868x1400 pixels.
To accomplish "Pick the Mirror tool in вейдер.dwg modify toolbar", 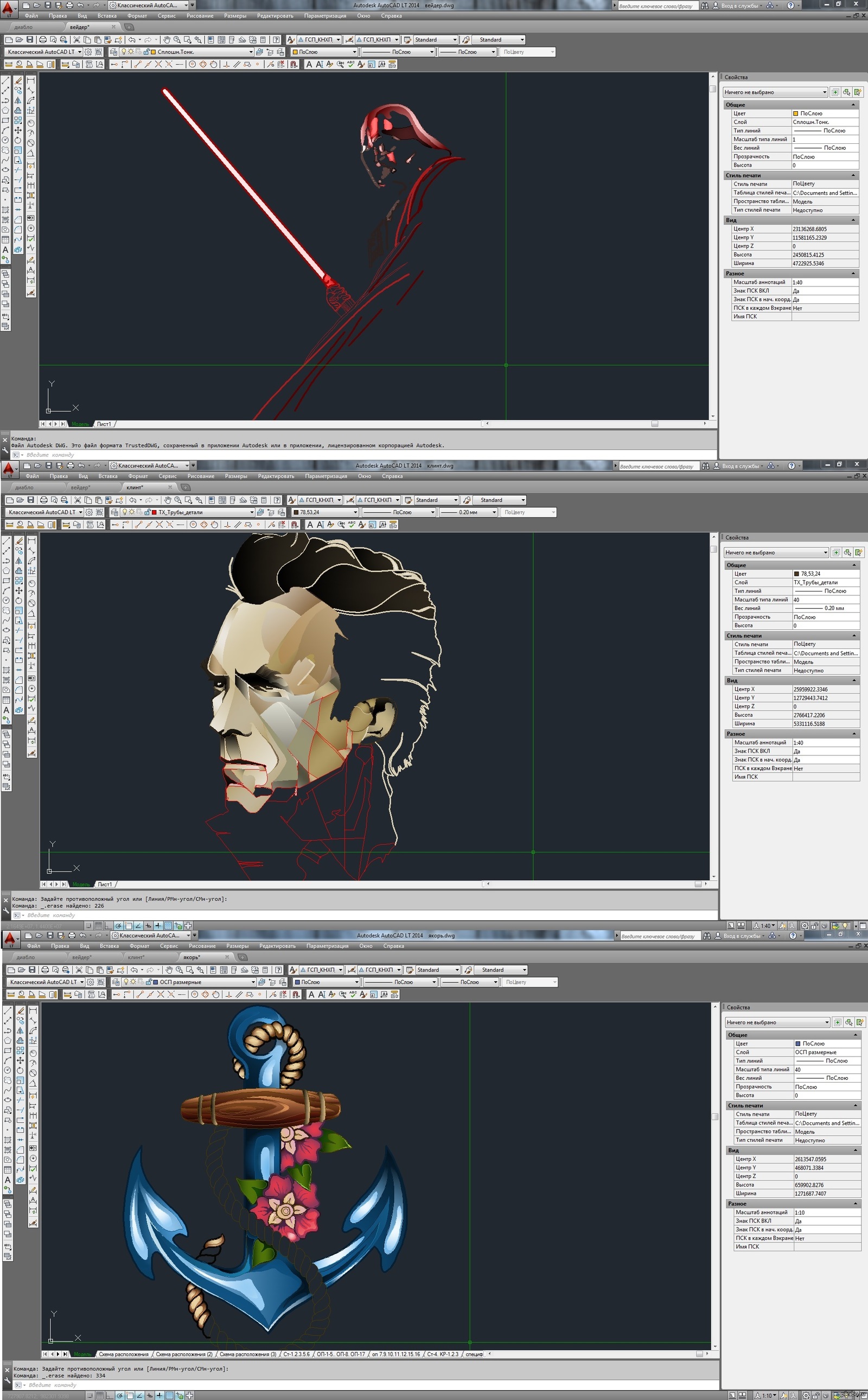I will (18, 100).
